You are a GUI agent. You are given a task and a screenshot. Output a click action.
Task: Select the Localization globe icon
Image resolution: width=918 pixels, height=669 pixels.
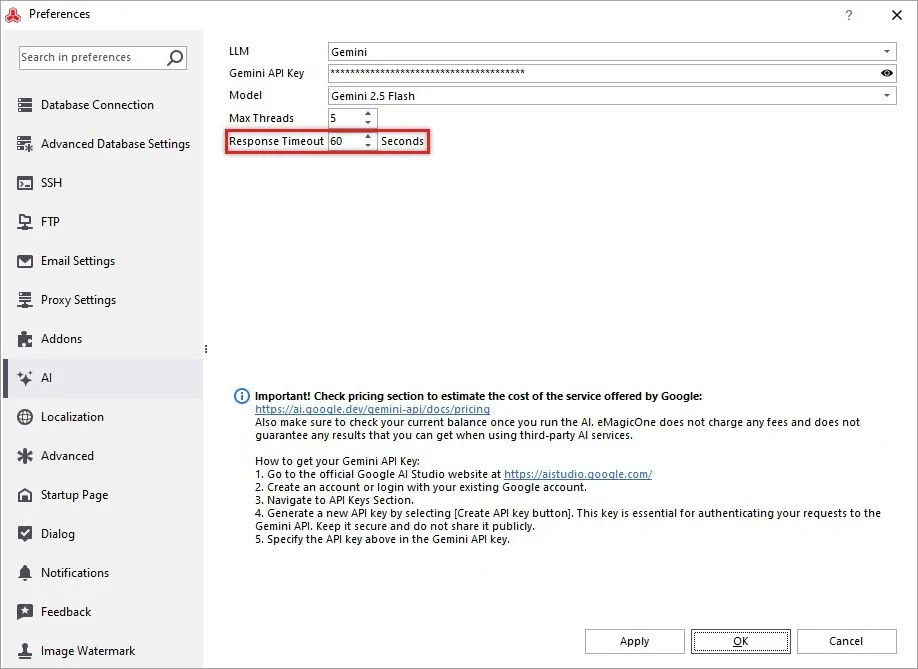(x=24, y=417)
